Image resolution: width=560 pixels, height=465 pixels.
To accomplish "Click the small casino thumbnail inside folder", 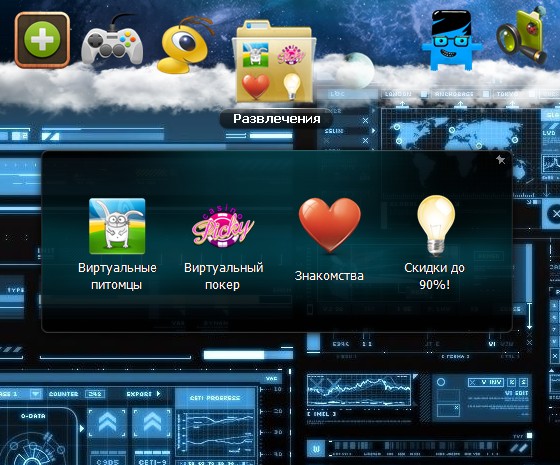I will click(291, 55).
